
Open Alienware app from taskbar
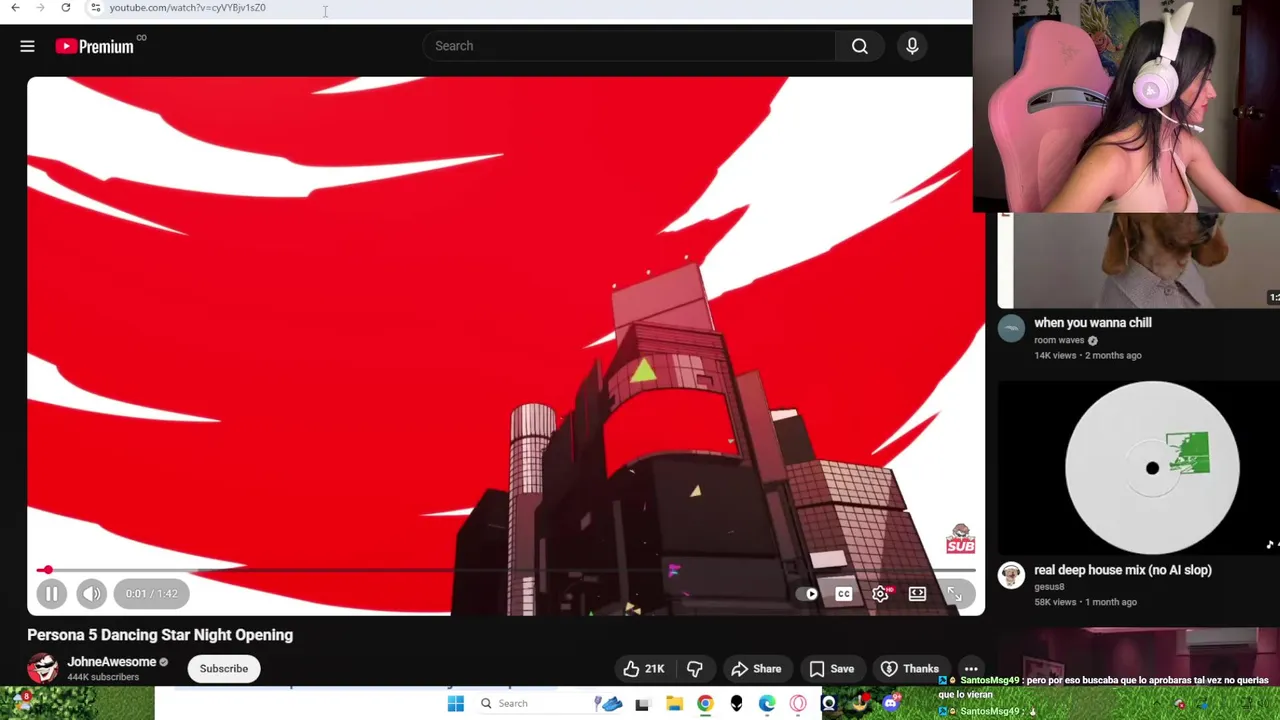(736, 704)
